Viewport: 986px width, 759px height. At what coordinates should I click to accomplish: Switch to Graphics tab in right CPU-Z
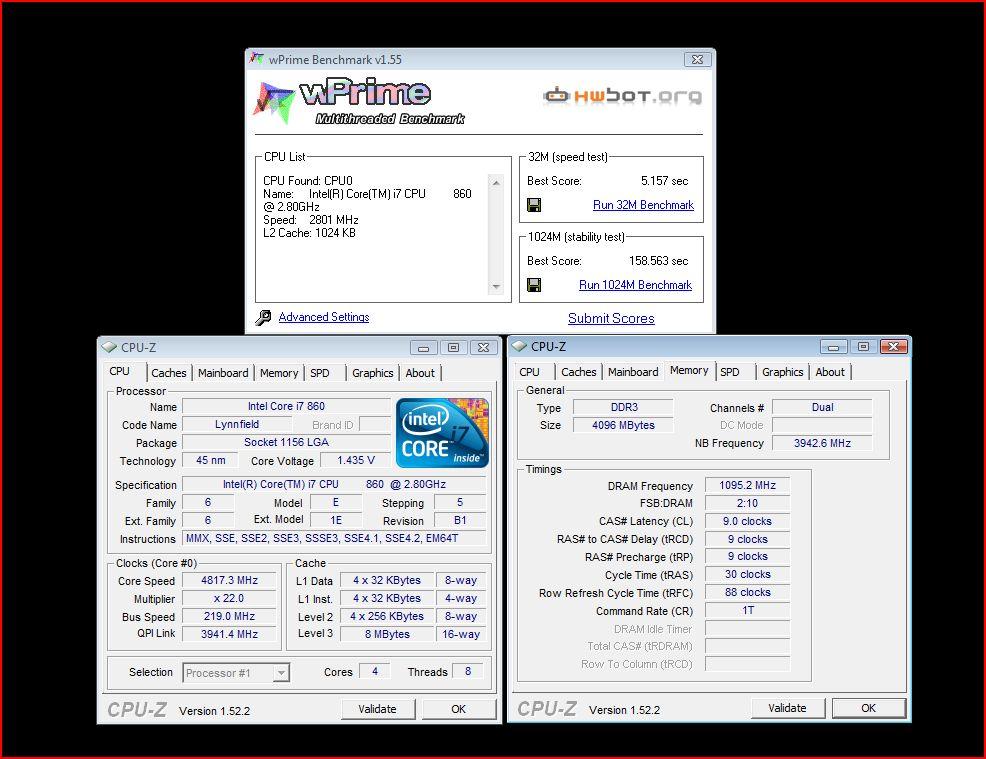(x=783, y=372)
